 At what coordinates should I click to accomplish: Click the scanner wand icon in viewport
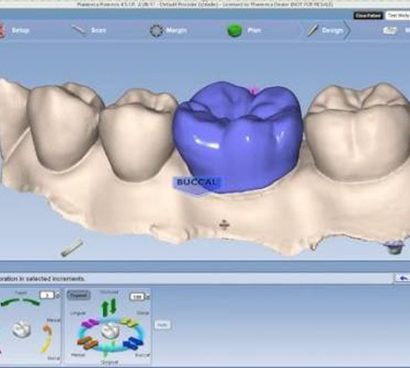pyautogui.click(x=72, y=248)
